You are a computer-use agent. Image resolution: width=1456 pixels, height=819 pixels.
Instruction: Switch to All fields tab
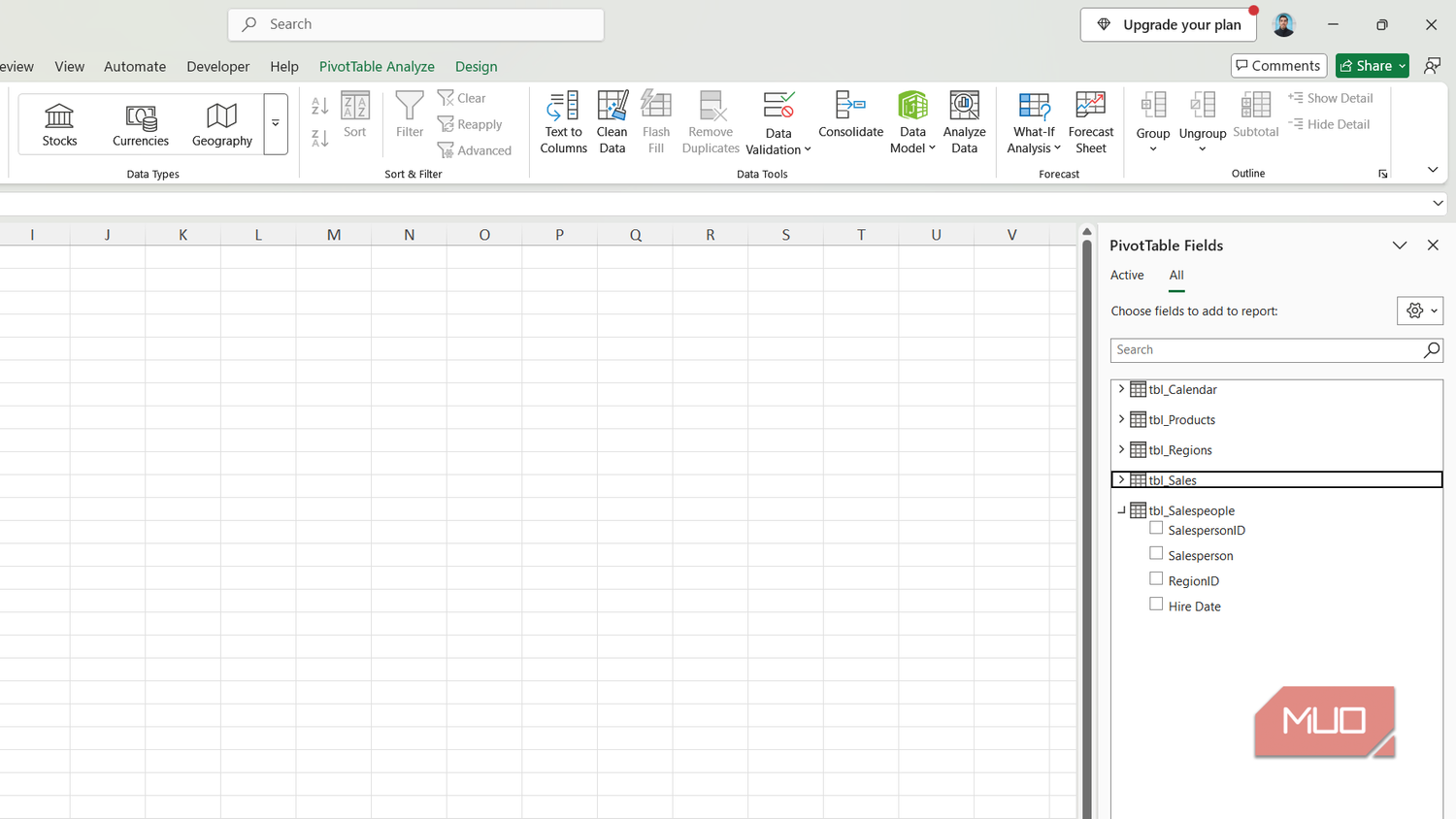[1176, 276]
